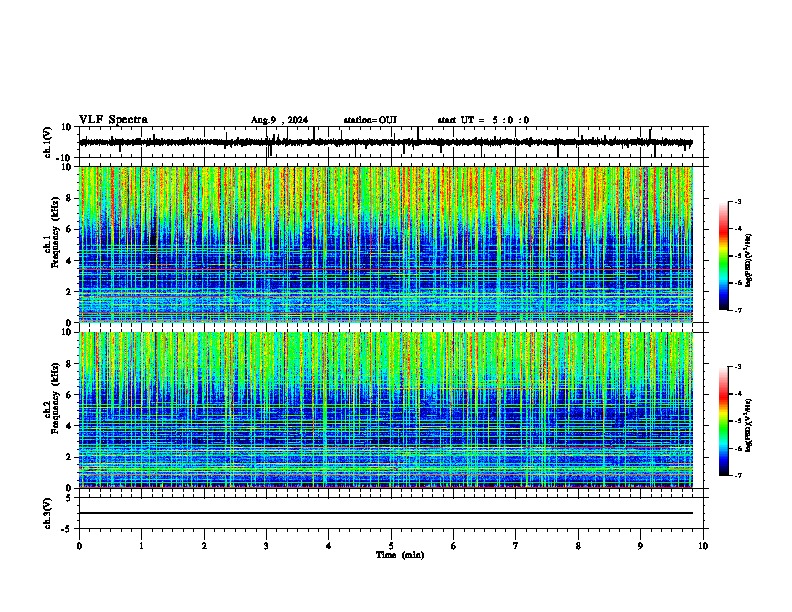Image resolution: width=792 pixels, height=612 pixels.
Task: Click the ch.1 voltage waveform trace
Action: 386,143
